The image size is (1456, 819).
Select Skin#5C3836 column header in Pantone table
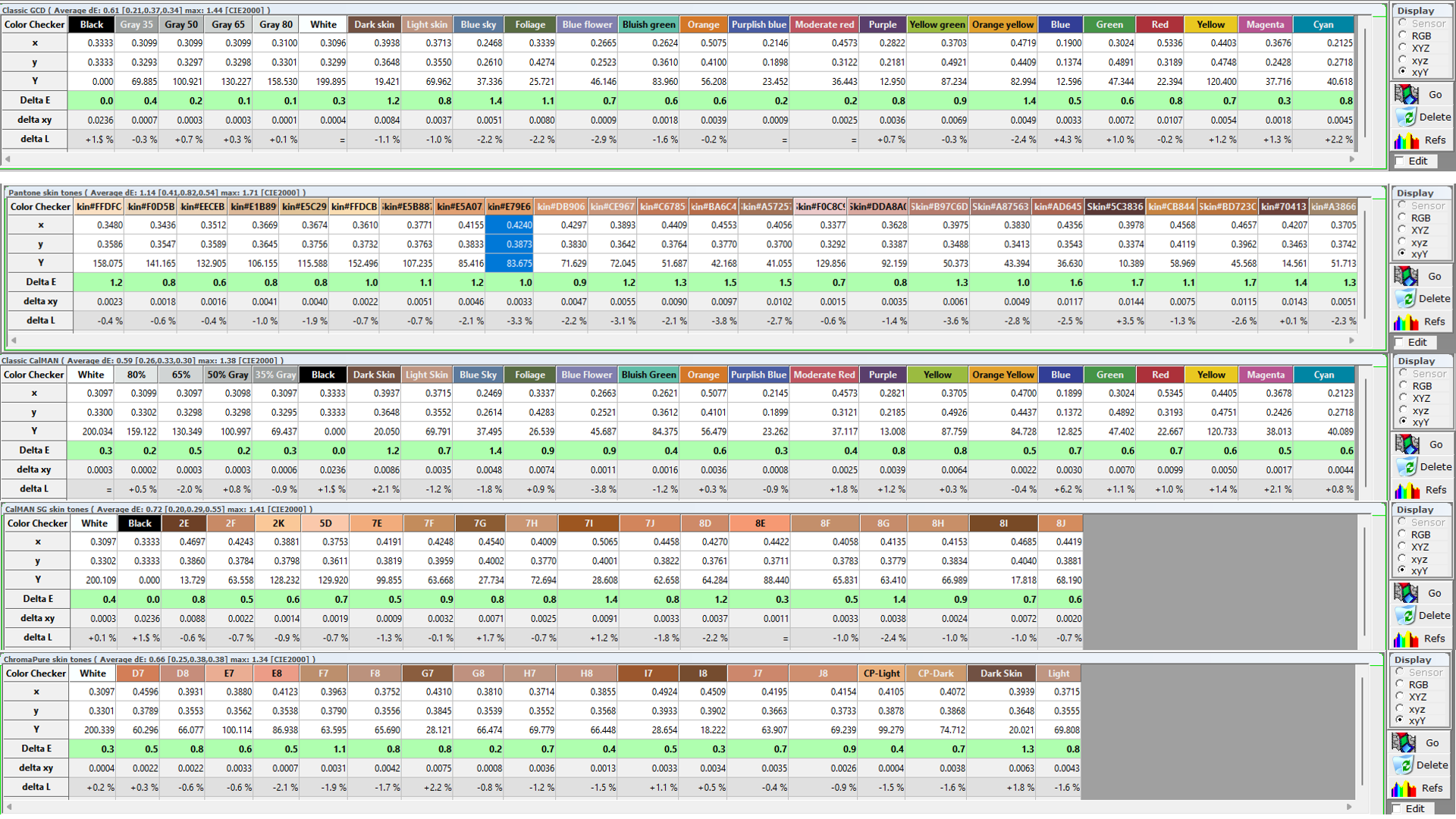(1114, 206)
